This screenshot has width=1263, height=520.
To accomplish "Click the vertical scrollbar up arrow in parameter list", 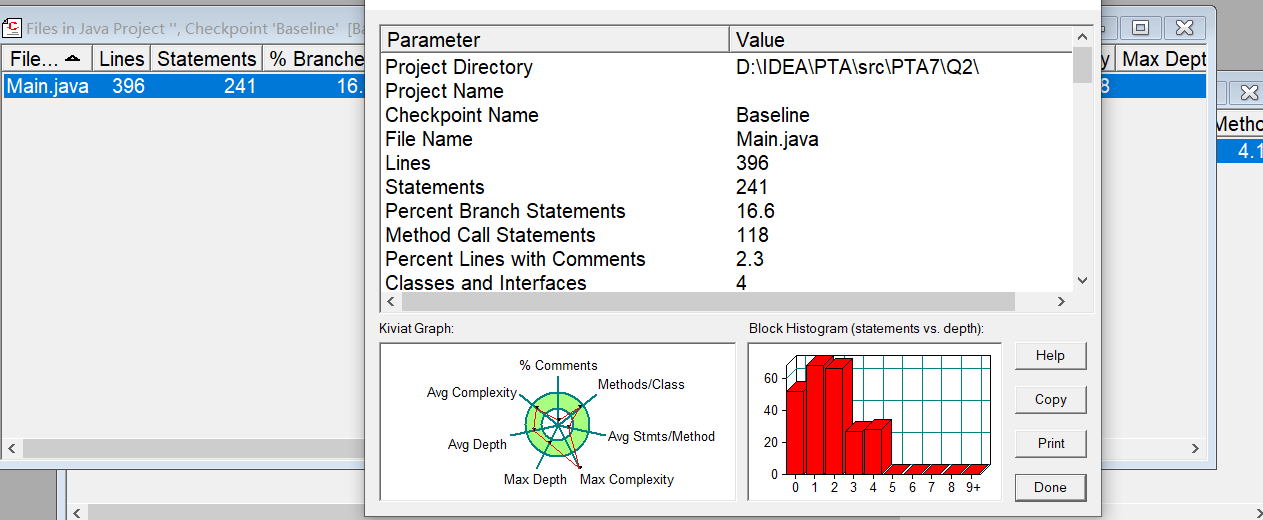I will coord(1082,37).
